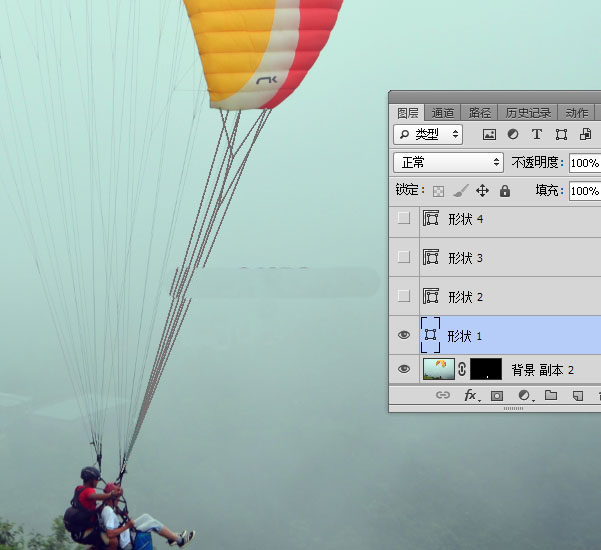Viewport: 601px width, 550px height.
Task: Lock layer position with move icon
Action: [x=482, y=190]
